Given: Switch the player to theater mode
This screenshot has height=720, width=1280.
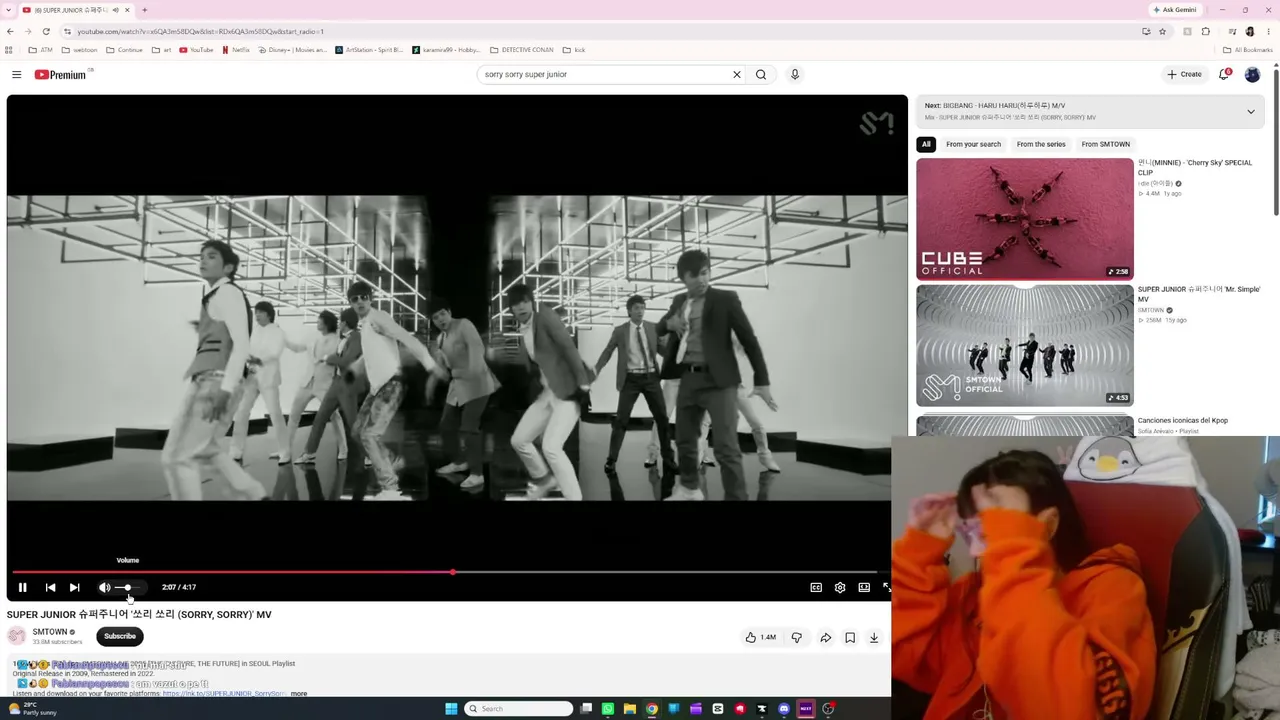Looking at the screenshot, I should click(x=864, y=587).
